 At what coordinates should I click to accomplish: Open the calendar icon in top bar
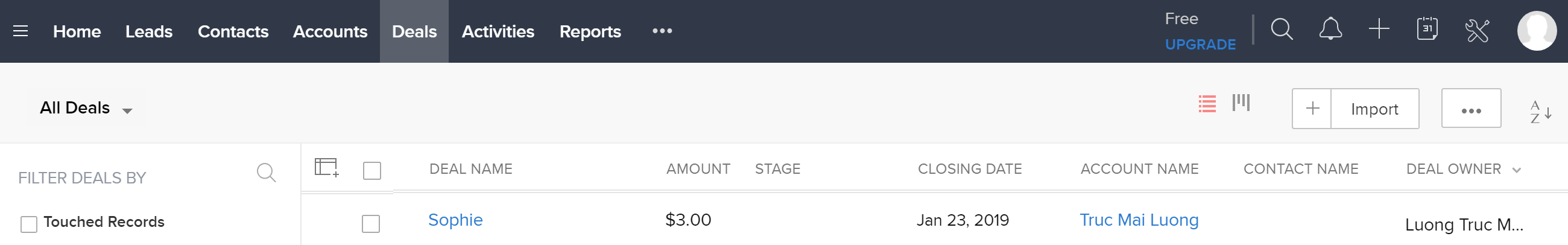(1427, 29)
